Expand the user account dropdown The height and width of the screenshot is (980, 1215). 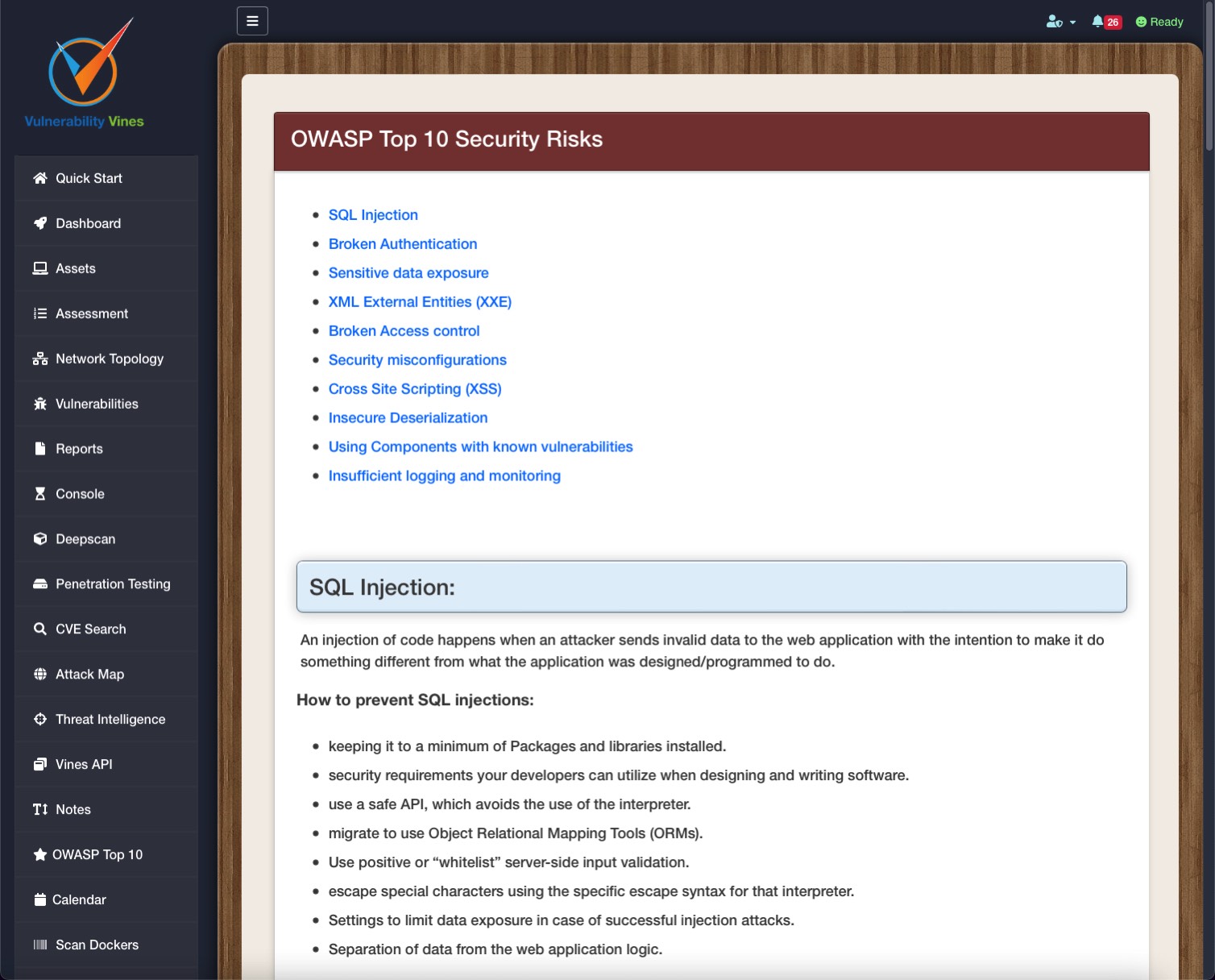click(x=1060, y=22)
